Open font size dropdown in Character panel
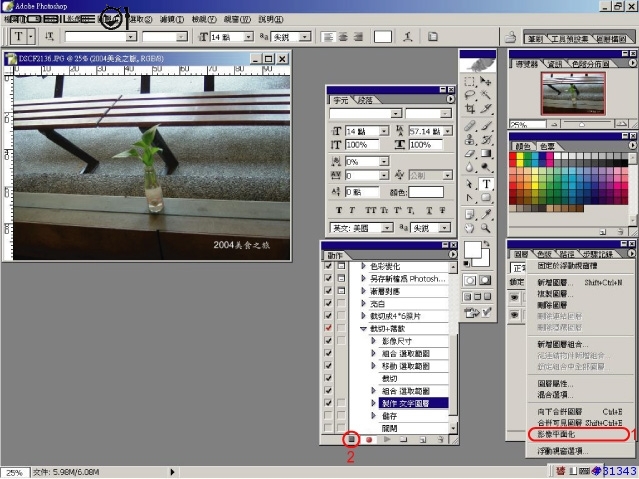Image resolution: width=639 pixels, height=479 pixels. (384, 131)
